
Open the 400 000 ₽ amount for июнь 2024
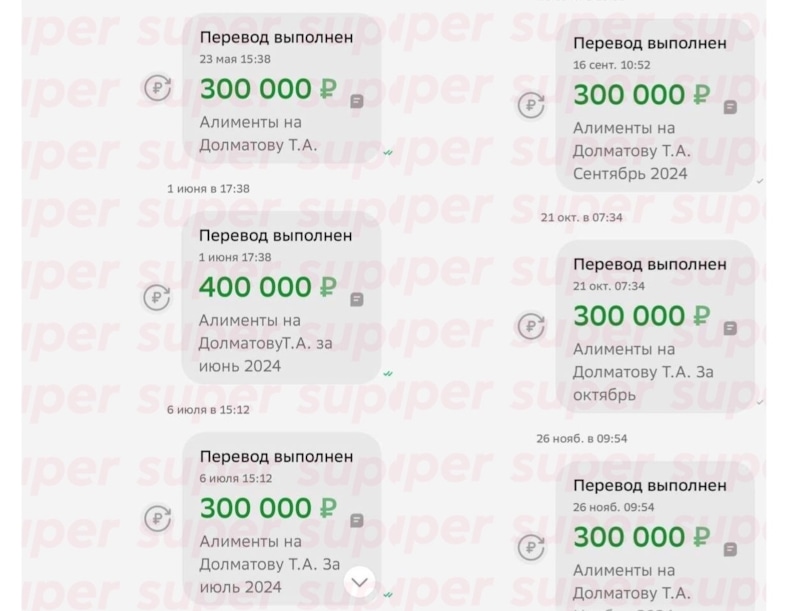[267, 287]
